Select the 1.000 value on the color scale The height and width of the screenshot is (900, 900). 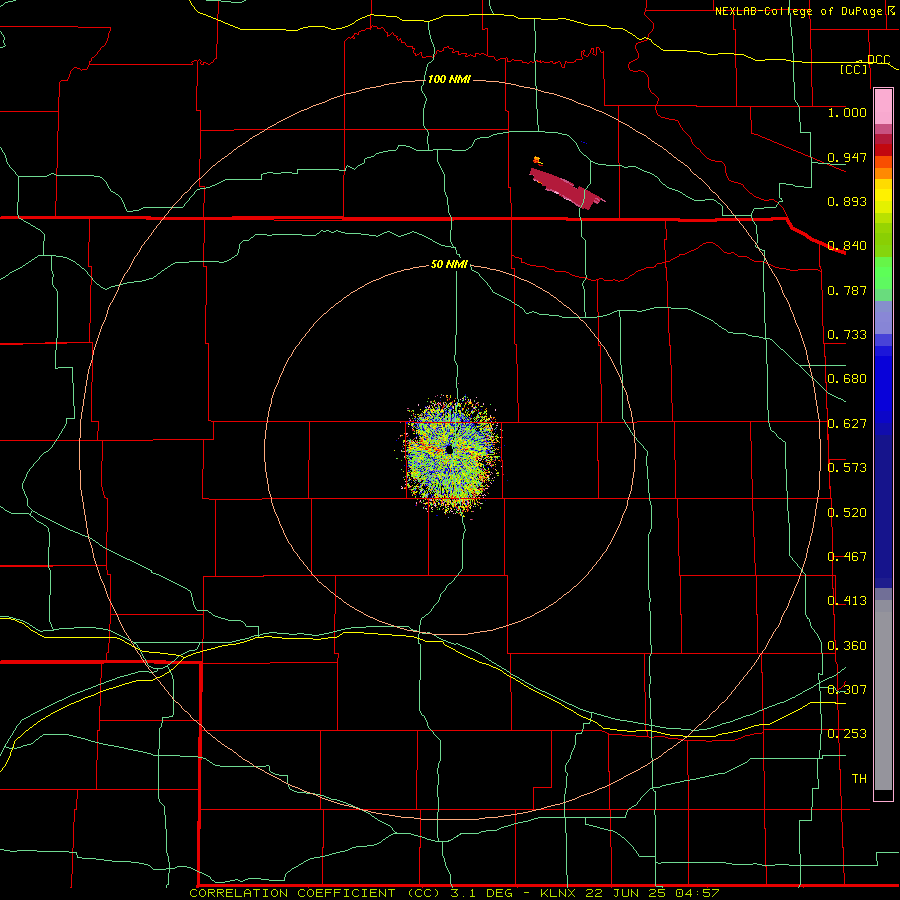coord(847,112)
